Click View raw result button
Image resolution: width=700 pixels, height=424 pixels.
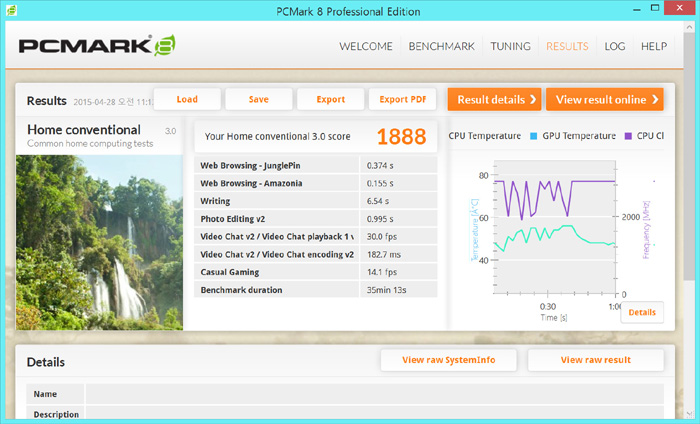click(596, 360)
